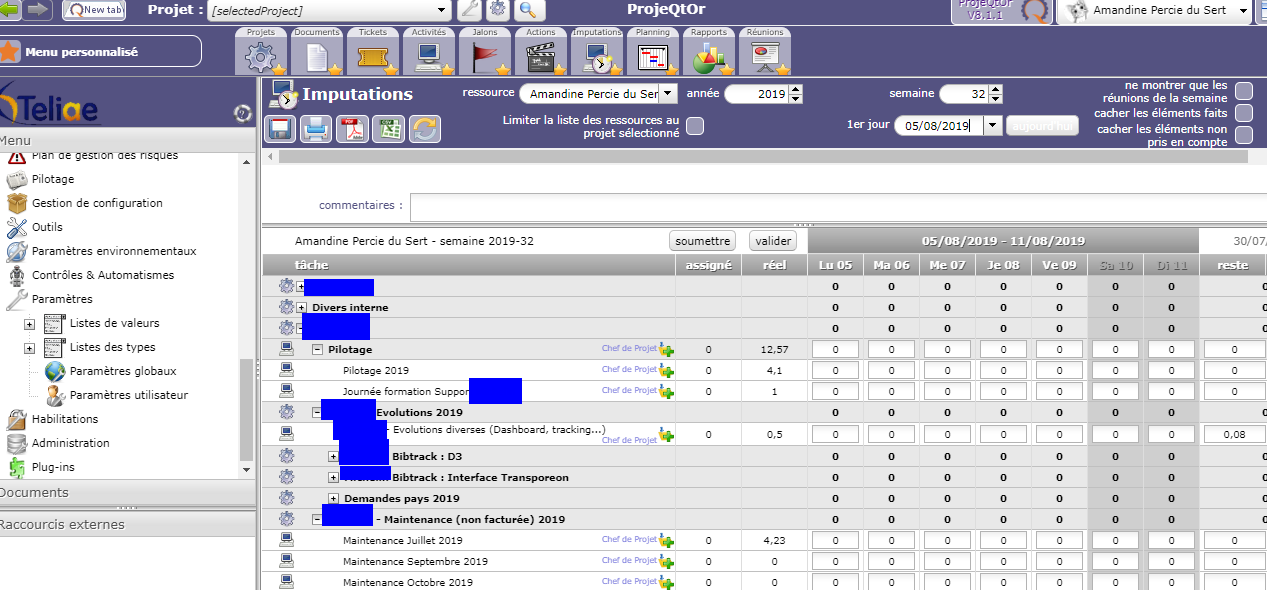Viewport: 1267px width, 590px height.
Task: Export imputations to CSV
Action: 388,129
